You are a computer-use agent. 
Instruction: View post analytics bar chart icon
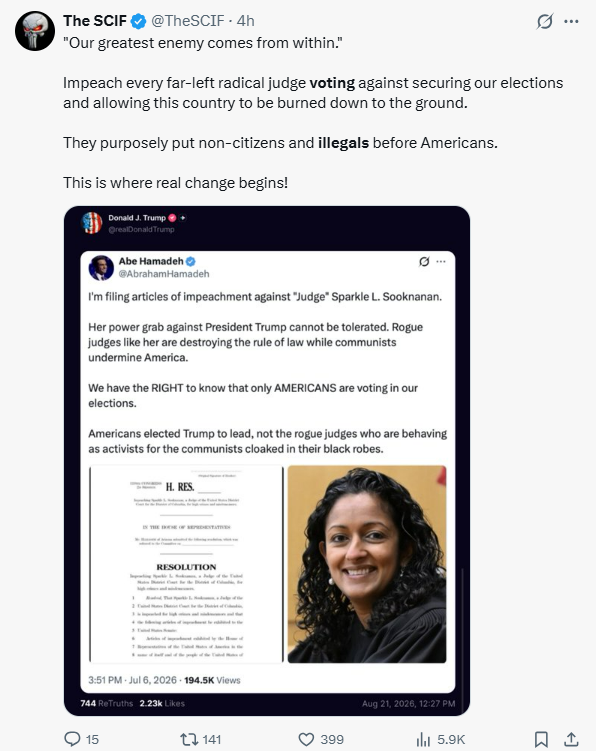[423, 739]
